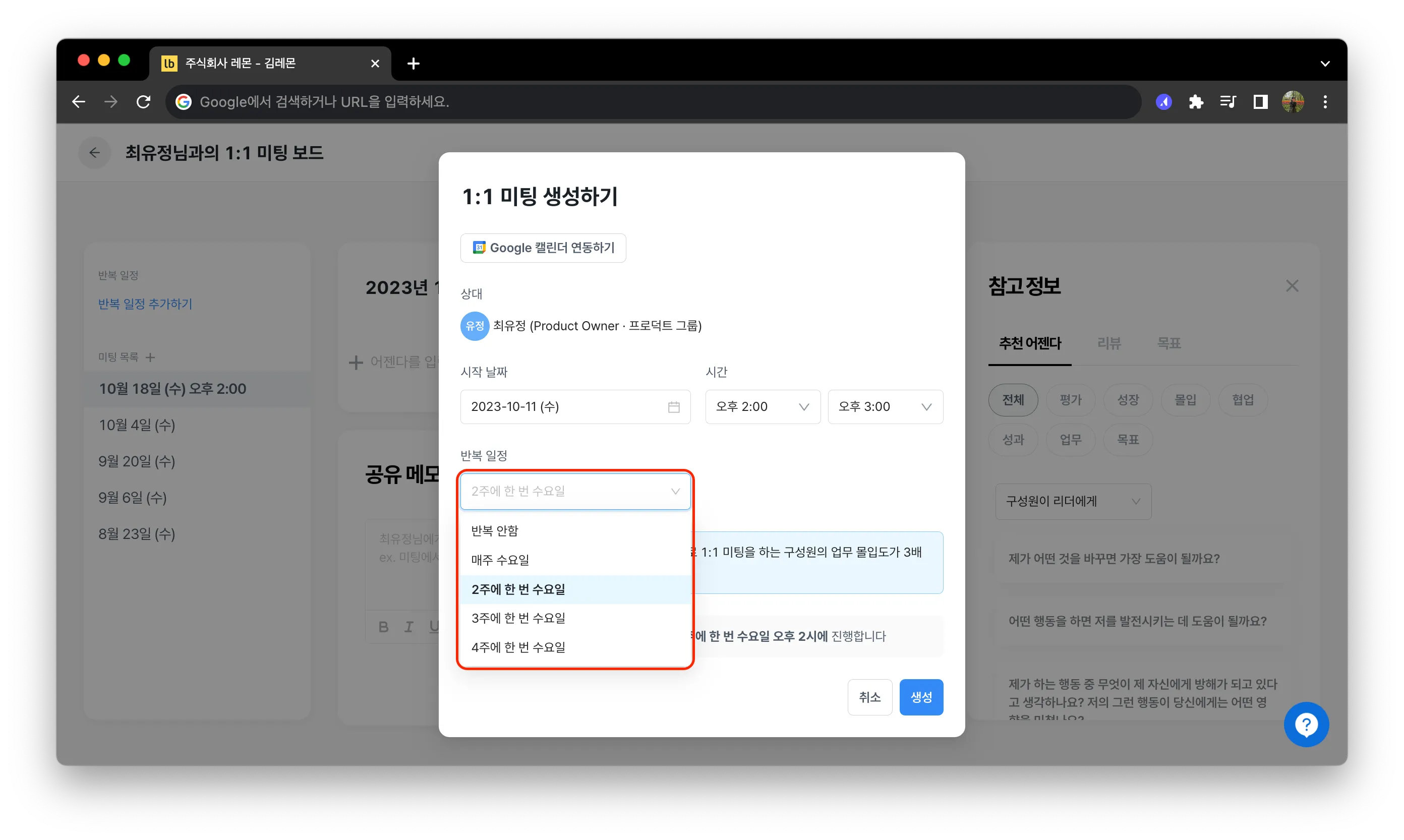The image size is (1404, 840).
Task: Click the blue 생성 button
Action: 921,697
